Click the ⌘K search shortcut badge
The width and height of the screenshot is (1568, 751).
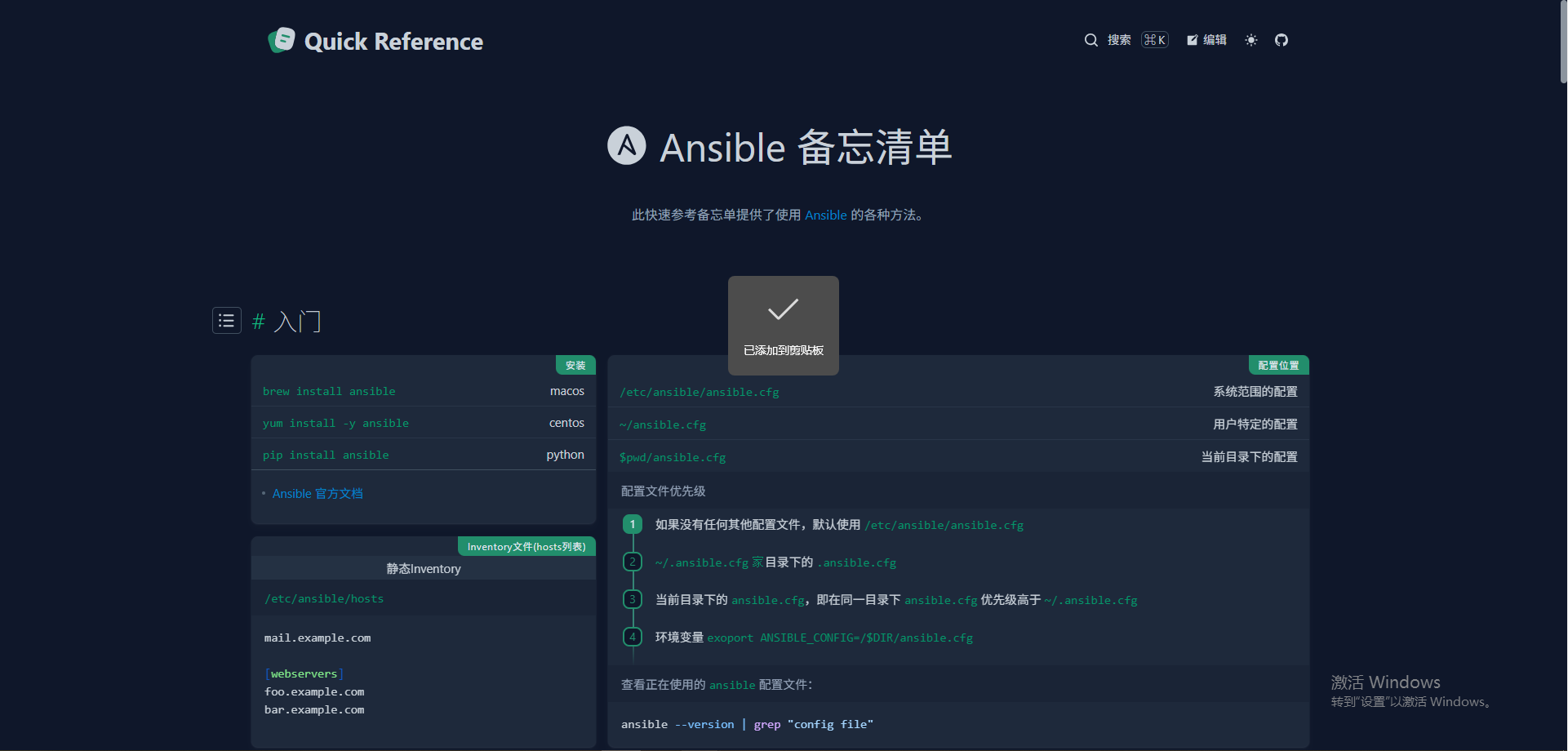pyautogui.click(x=1154, y=40)
